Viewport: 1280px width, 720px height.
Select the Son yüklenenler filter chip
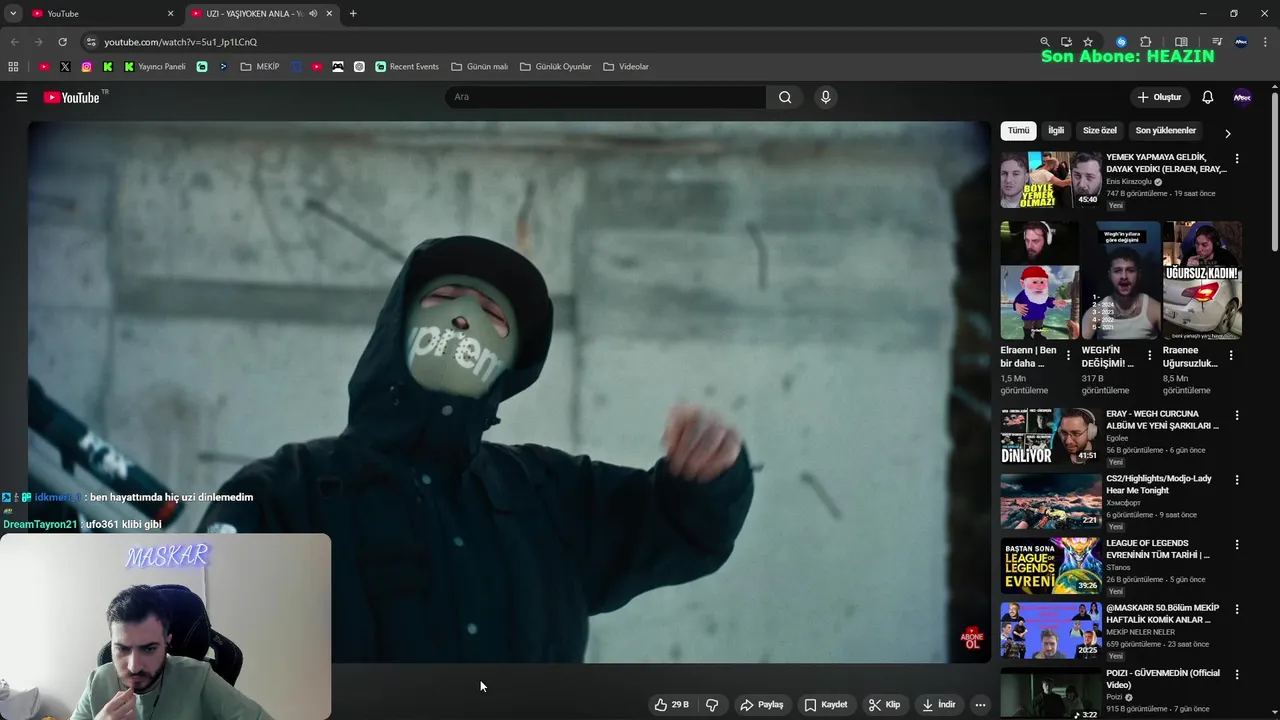pyautogui.click(x=1166, y=131)
